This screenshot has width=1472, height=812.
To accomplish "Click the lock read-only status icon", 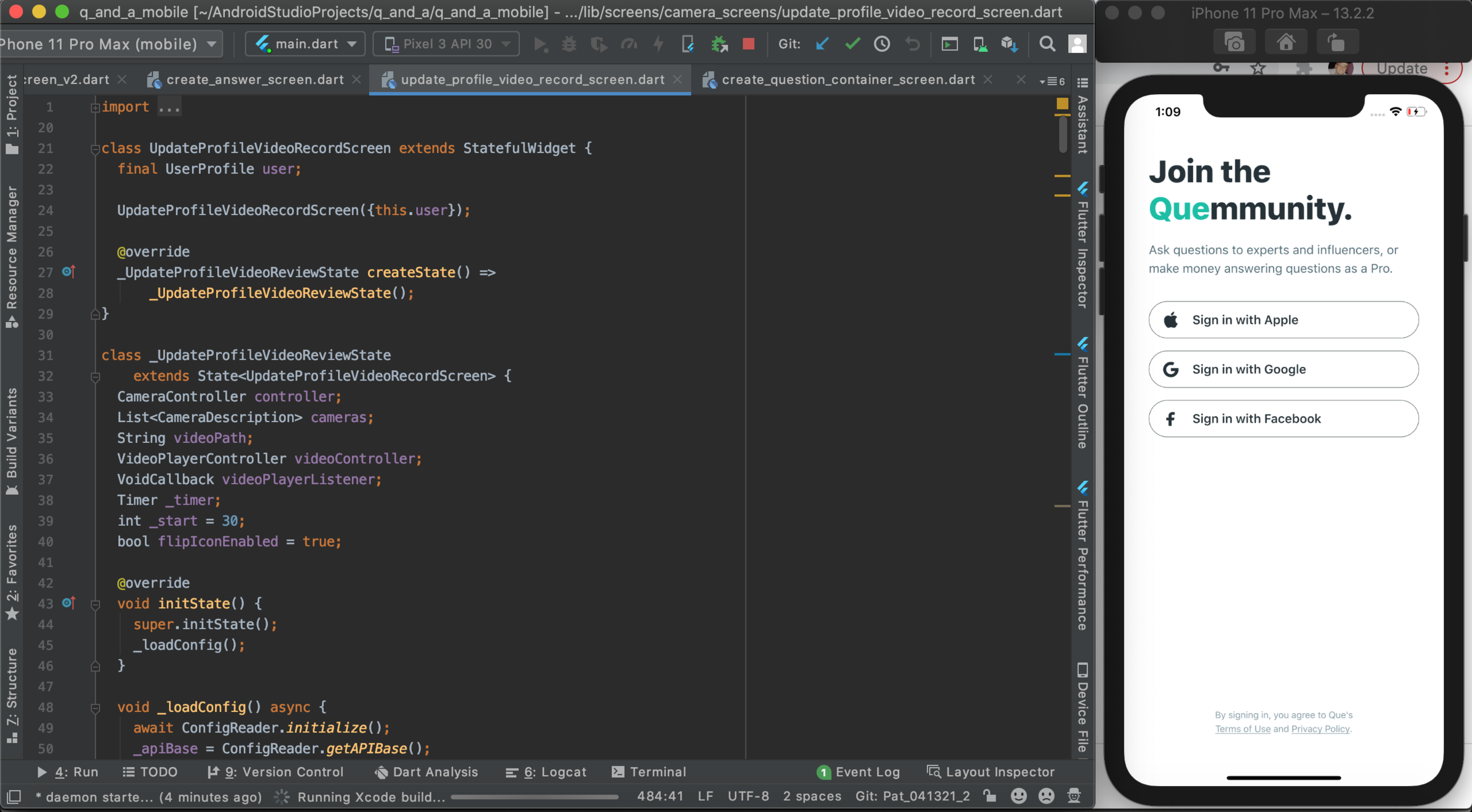I will click(990, 796).
